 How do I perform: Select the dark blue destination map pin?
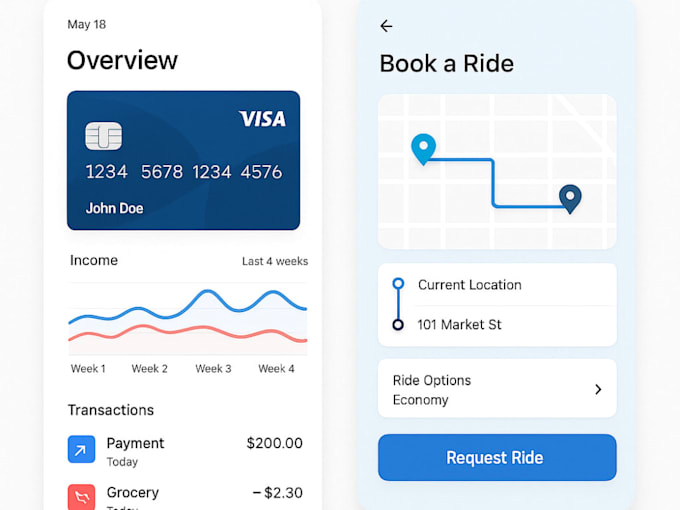point(570,199)
